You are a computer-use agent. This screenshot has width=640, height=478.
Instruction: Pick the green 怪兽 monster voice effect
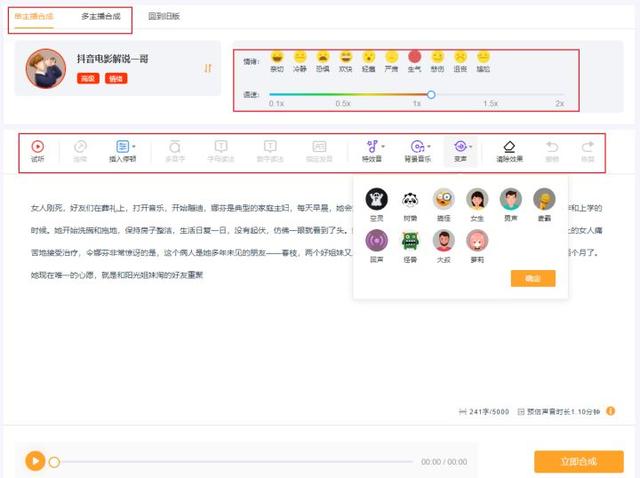[410, 240]
